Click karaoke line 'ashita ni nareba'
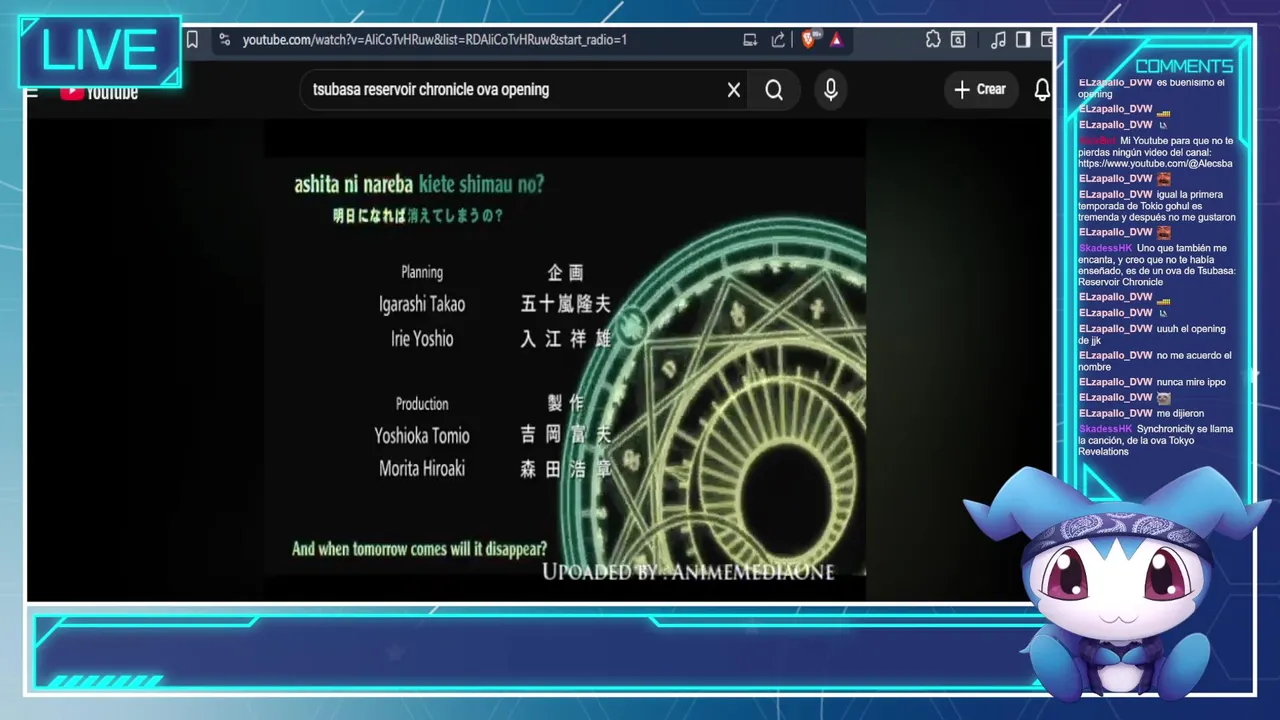This screenshot has height=720, width=1280. [x=353, y=184]
